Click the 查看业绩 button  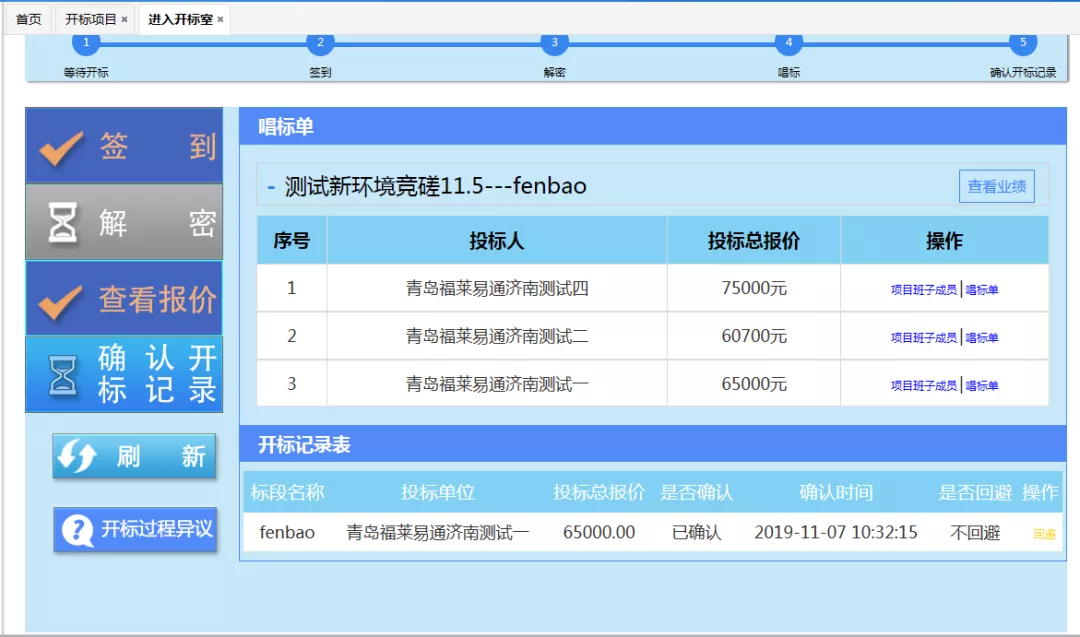click(996, 186)
